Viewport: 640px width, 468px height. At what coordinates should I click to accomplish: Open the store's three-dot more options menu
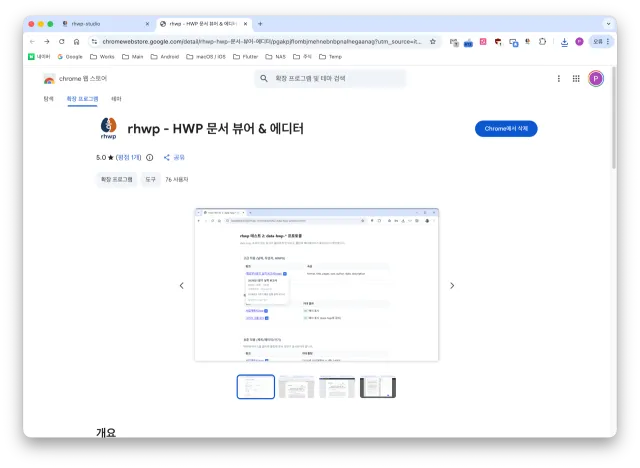click(558, 78)
